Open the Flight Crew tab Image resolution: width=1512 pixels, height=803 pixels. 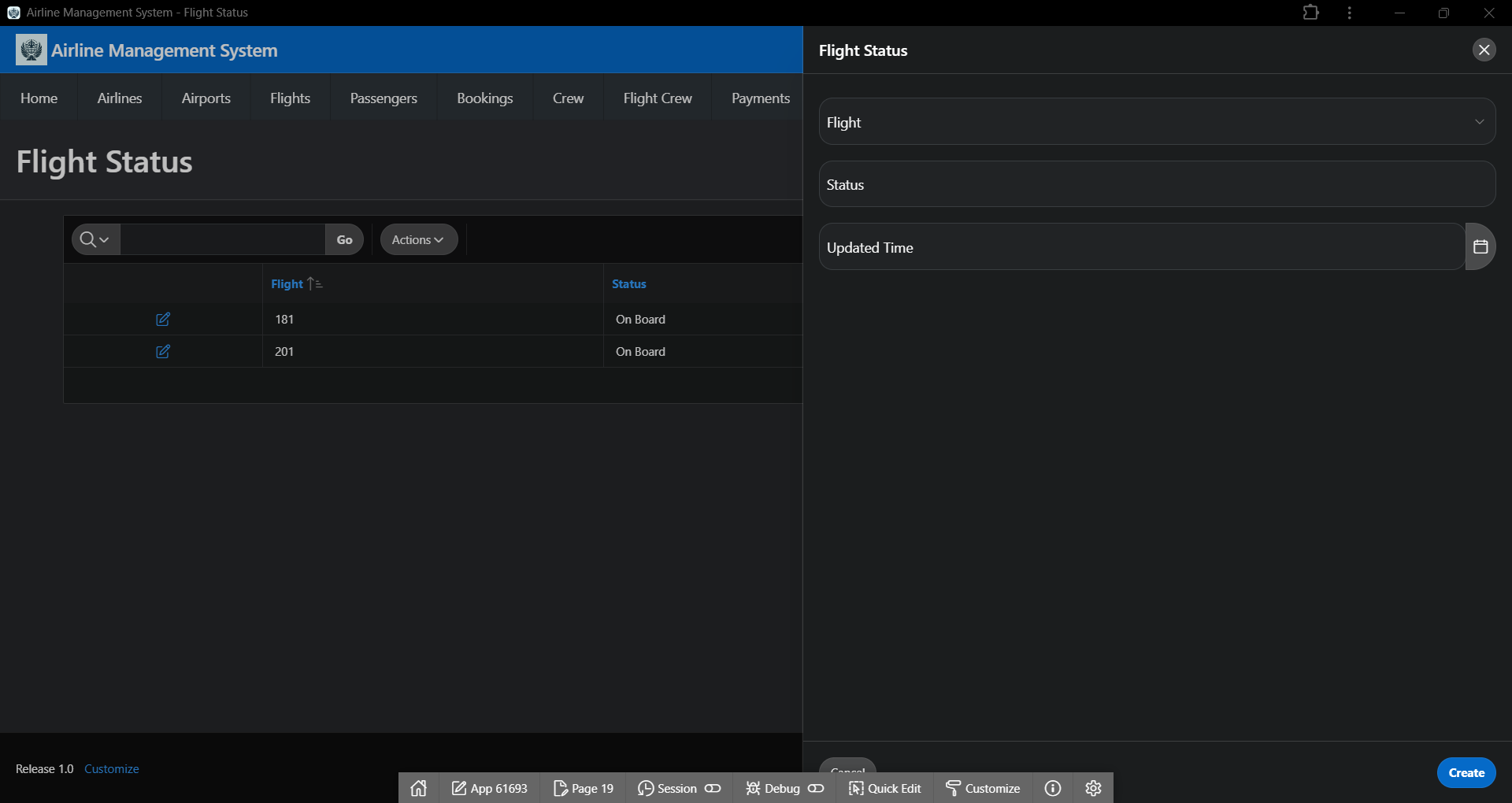pos(658,98)
